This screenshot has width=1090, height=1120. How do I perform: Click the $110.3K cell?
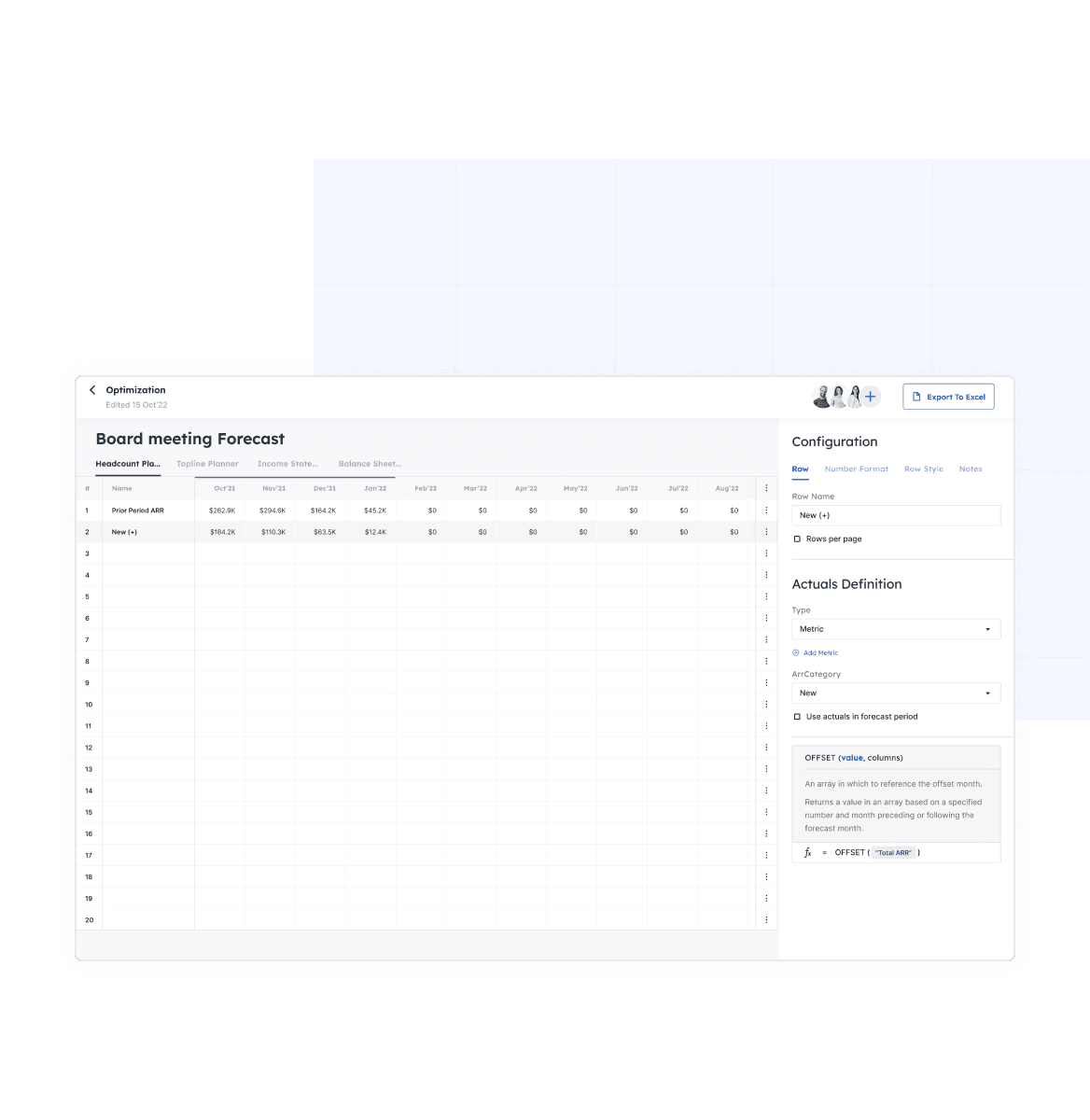[273, 532]
